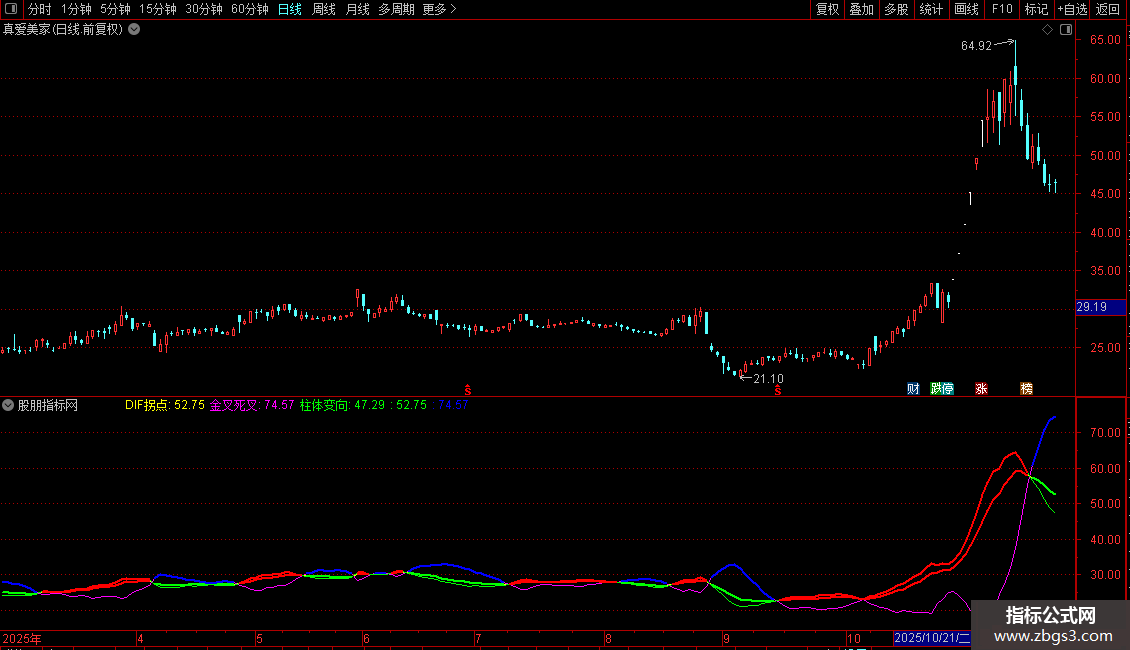This screenshot has width=1130, height=650.
Task: Switch to 分时 chart period
Action: click(x=40, y=9)
